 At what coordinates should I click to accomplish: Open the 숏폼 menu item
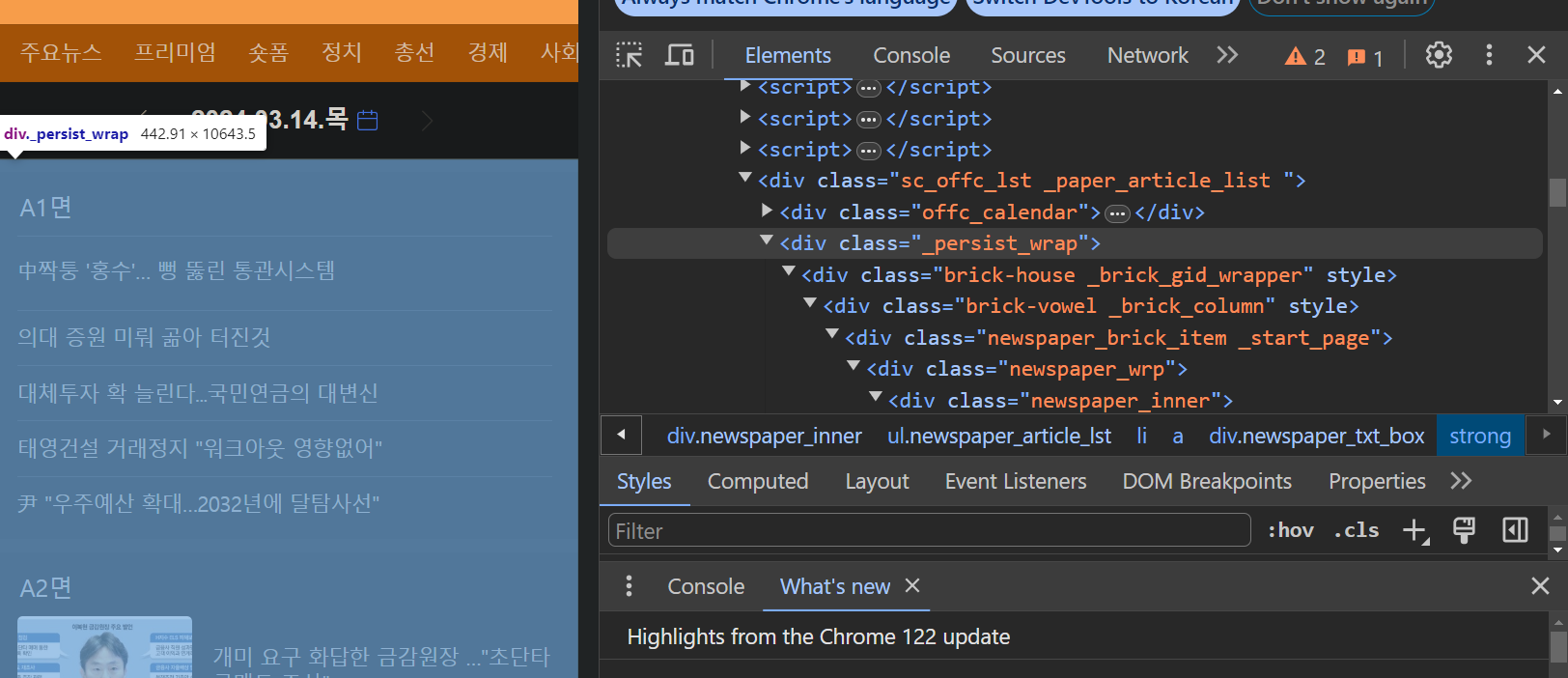tap(268, 52)
